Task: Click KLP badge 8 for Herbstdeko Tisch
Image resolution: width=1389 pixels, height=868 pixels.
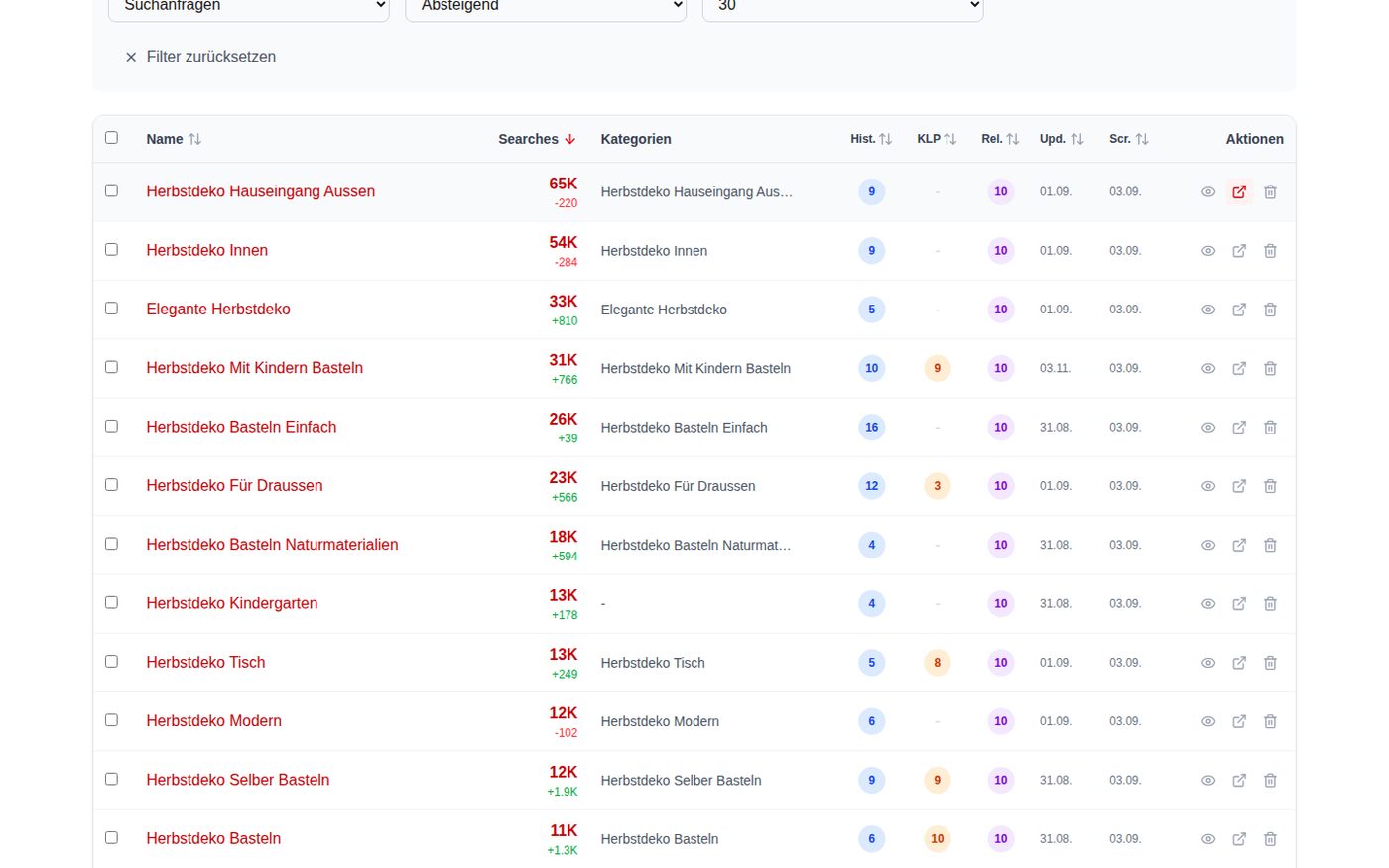Action: pyautogui.click(x=937, y=663)
